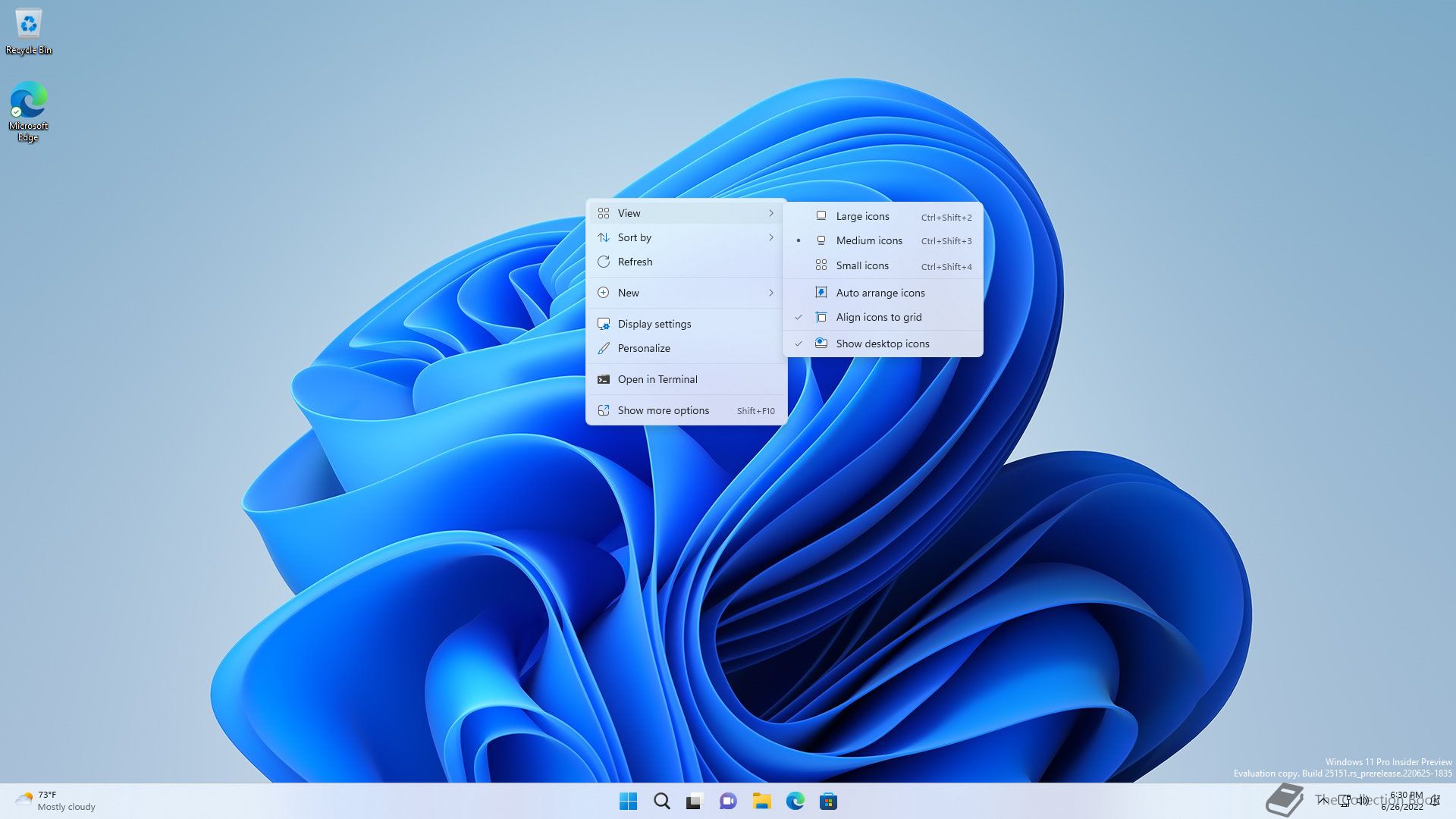Open taskbar Search magnifier
1456x819 pixels.
tap(661, 801)
